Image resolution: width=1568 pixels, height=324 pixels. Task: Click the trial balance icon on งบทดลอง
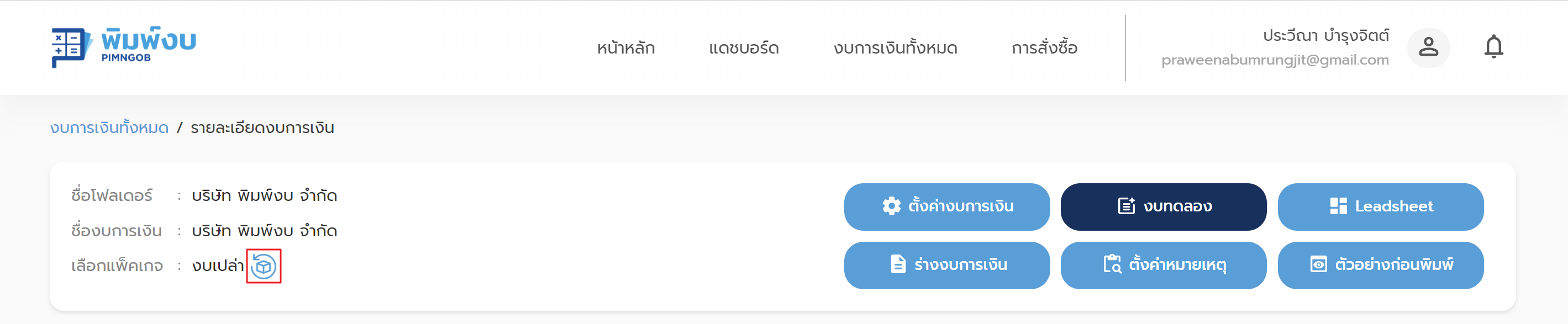[1126, 206]
